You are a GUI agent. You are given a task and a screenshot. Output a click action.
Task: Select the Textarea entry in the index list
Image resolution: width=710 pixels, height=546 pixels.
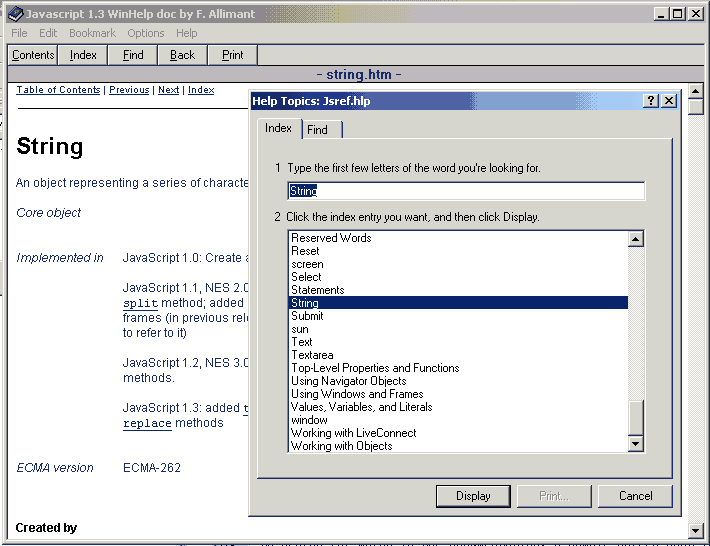(311, 355)
